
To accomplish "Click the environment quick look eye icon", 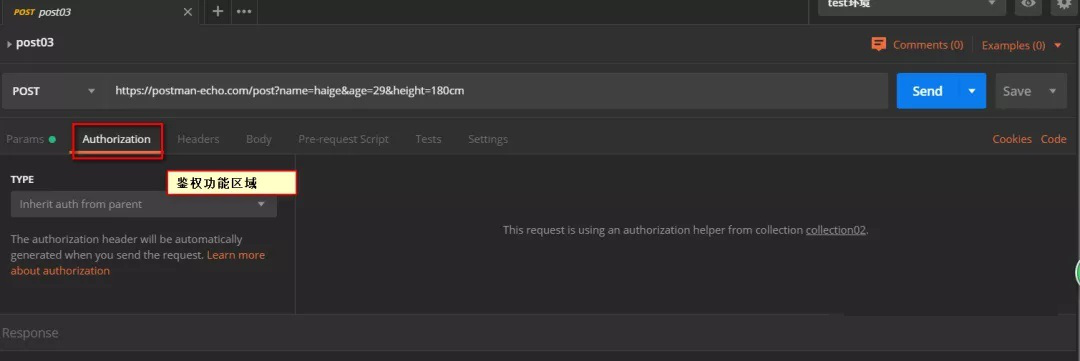I will pyautogui.click(x=1029, y=4).
